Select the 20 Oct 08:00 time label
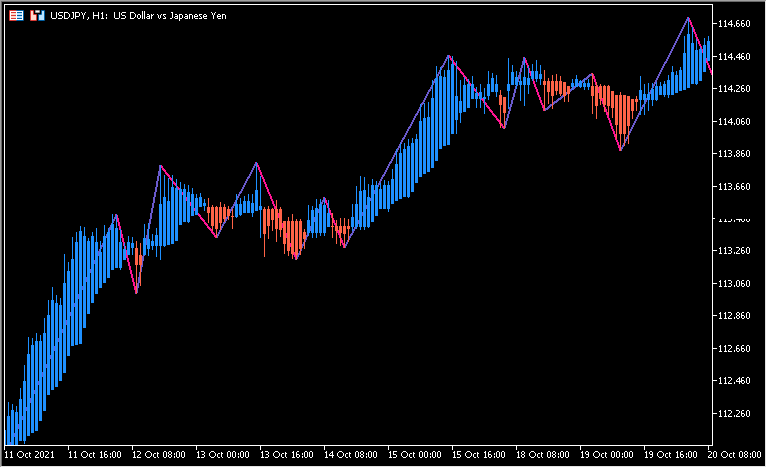This screenshot has width=767, height=468. [x=736, y=455]
